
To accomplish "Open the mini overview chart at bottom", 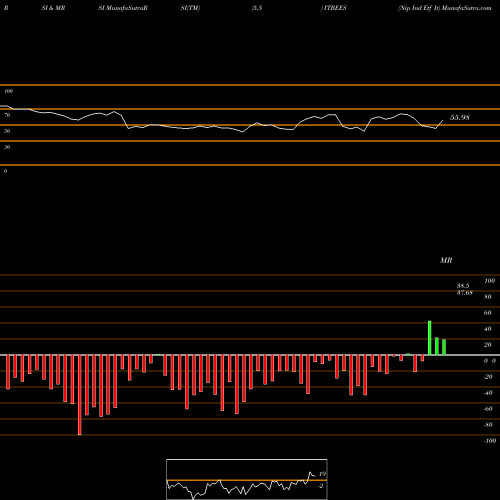I will click(x=247, y=479).
